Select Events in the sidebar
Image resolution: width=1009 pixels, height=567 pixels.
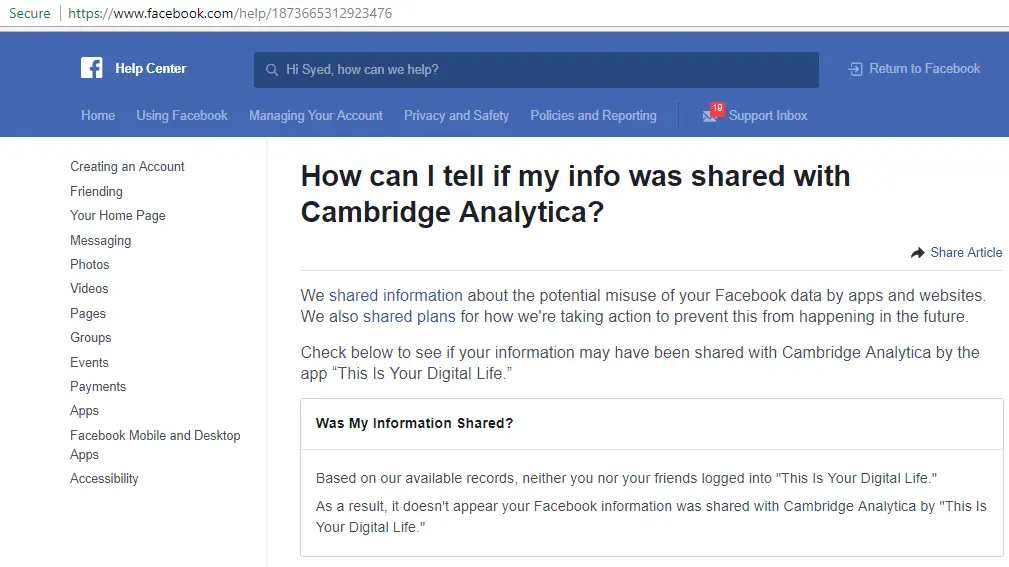pos(89,362)
